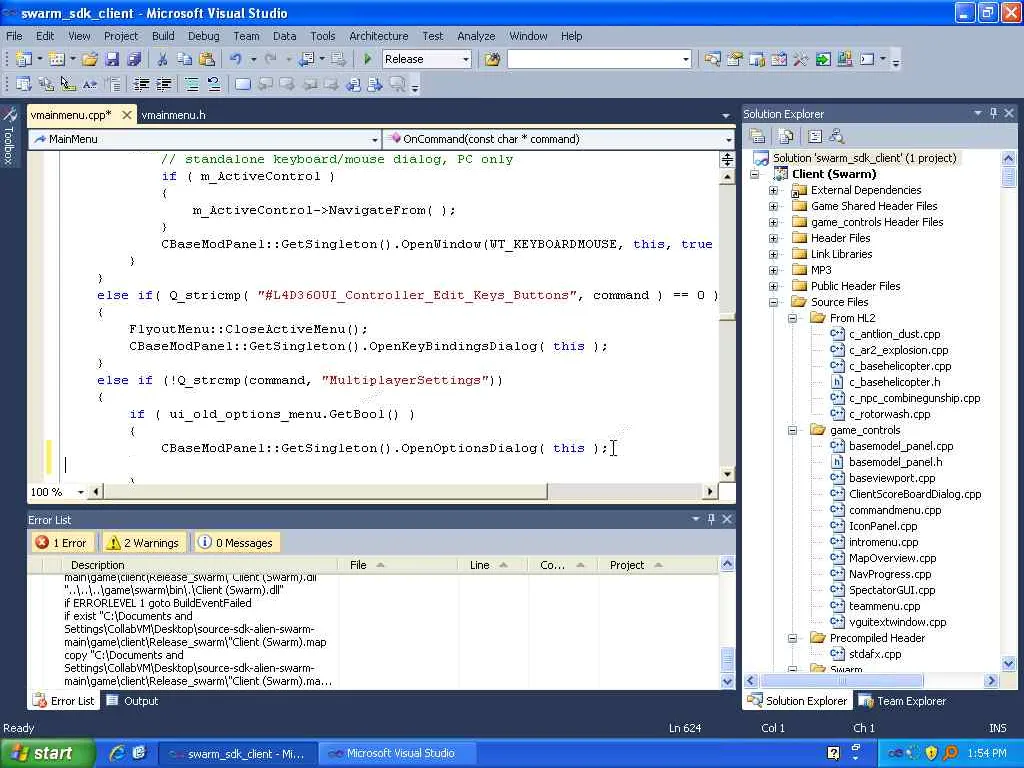Expand the External Dependencies folder node

click(774, 190)
